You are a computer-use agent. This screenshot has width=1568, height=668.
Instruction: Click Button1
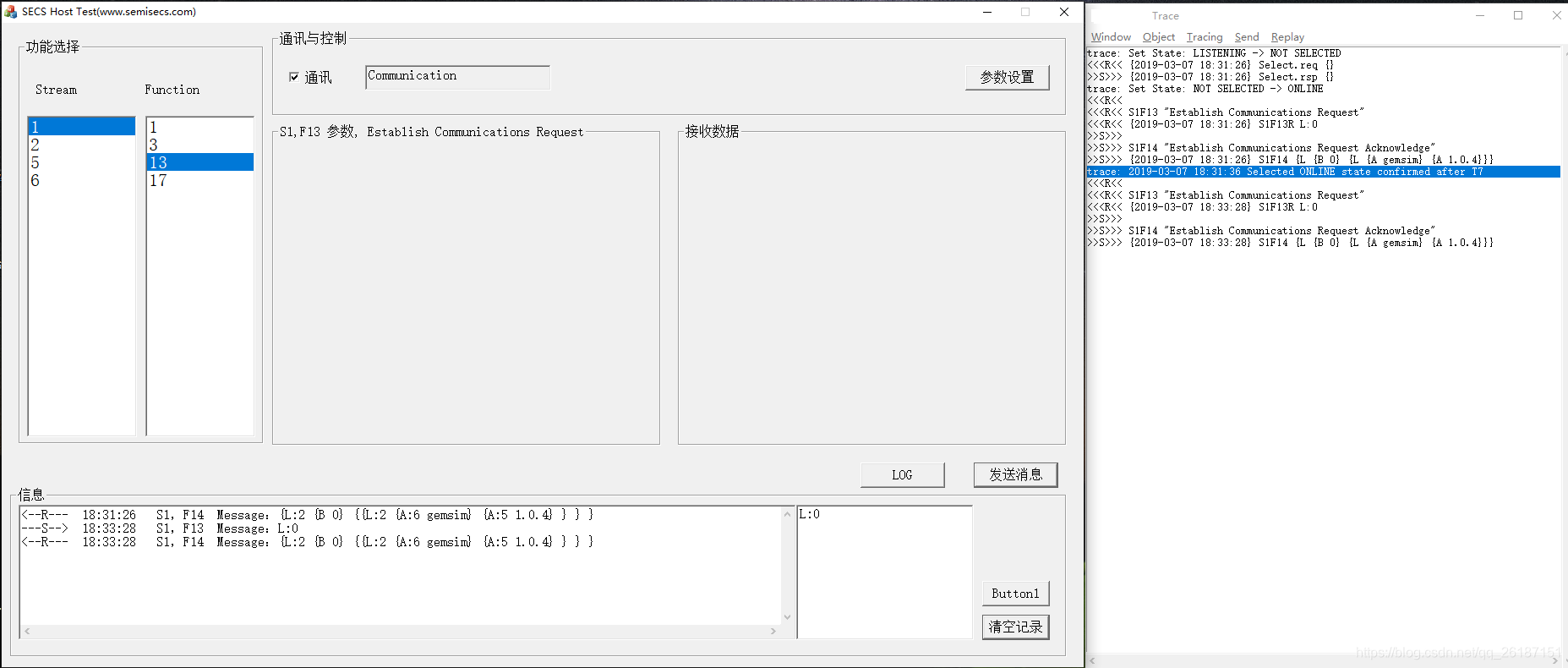[1015, 594]
